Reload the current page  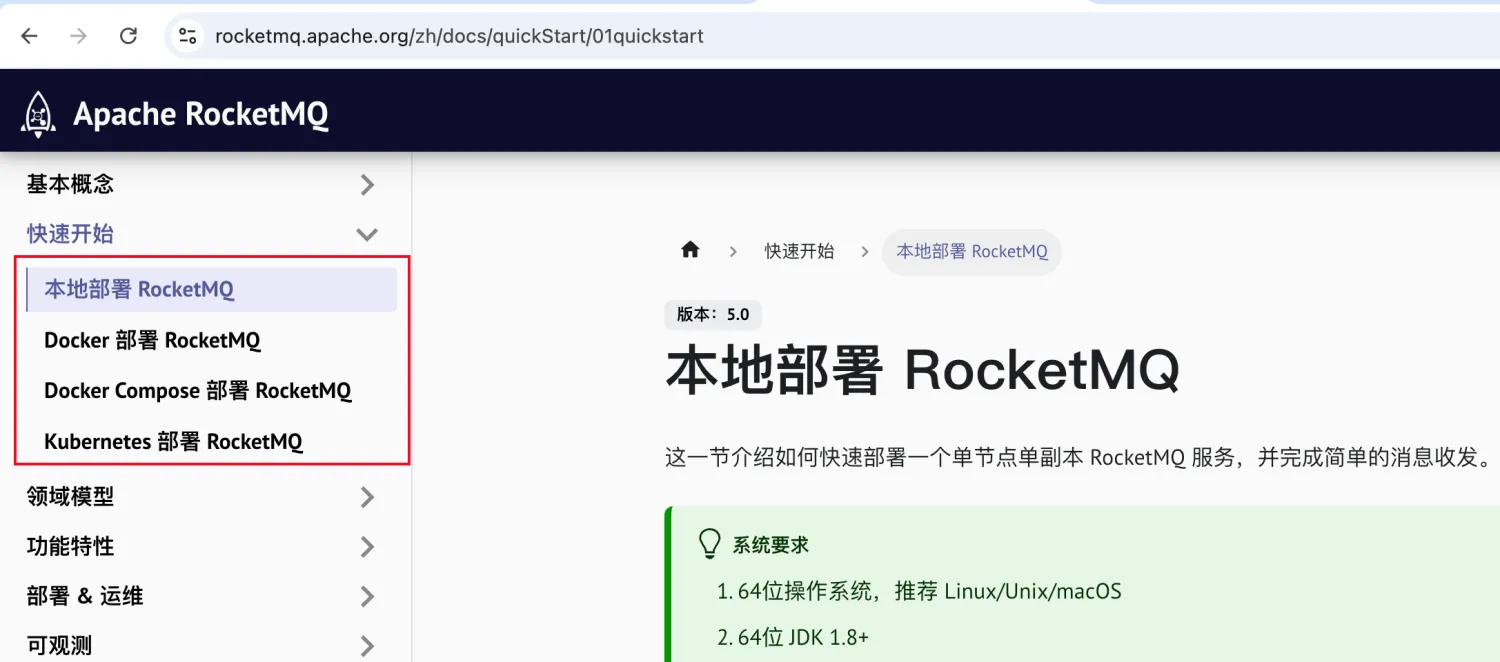click(128, 36)
